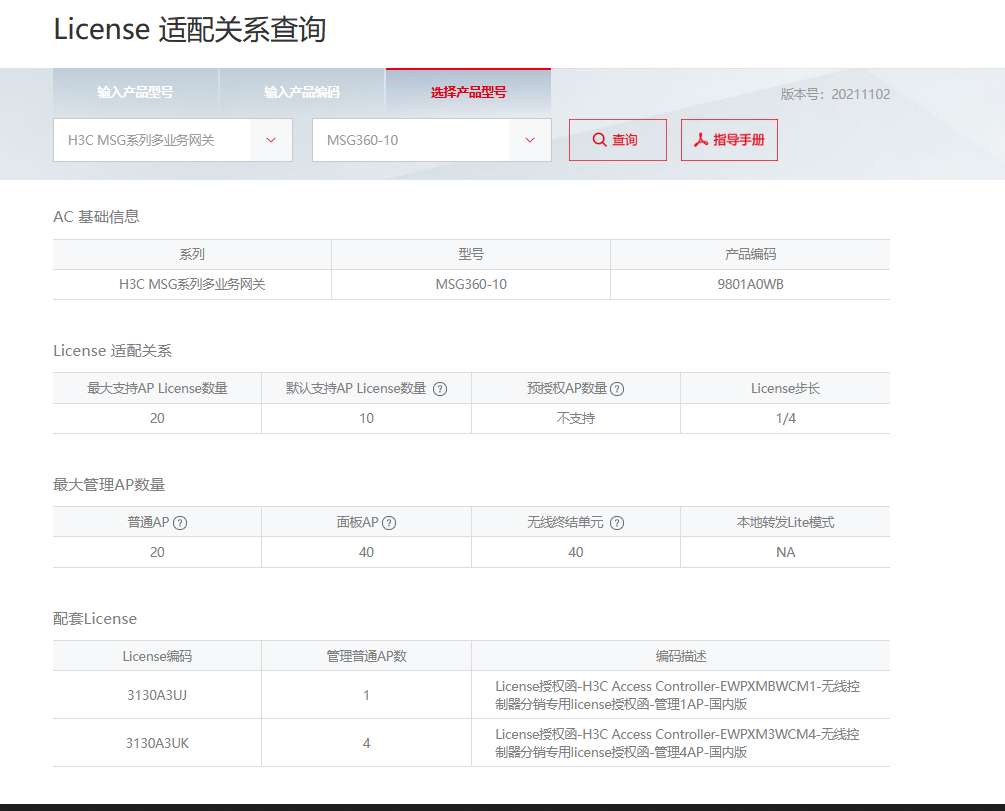Viewport: 1005px width, 811px height.
Task: Click the 查询 search button
Action: tap(618, 140)
